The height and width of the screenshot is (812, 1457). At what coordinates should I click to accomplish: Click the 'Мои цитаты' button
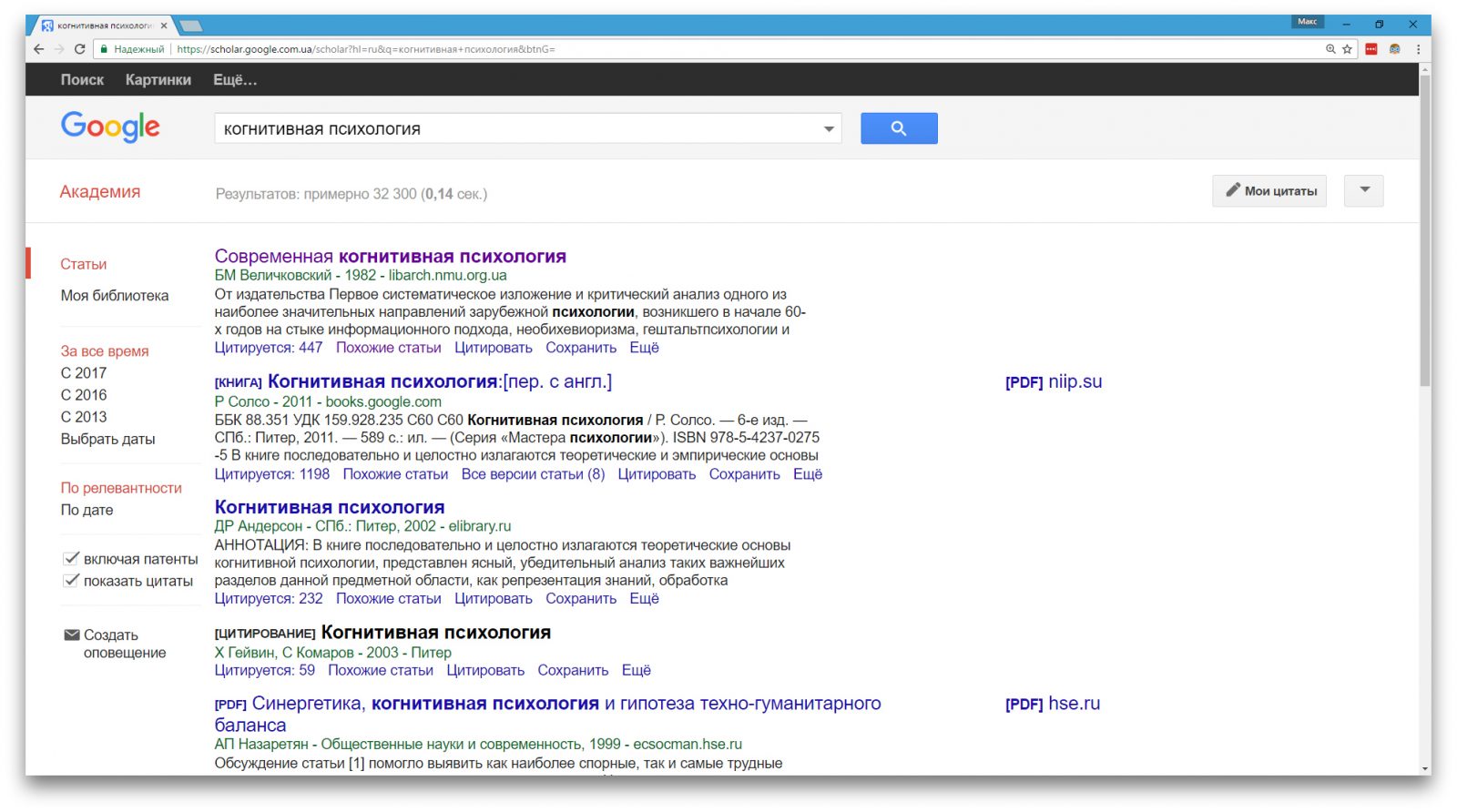pyautogui.click(x=1270, y=190)
